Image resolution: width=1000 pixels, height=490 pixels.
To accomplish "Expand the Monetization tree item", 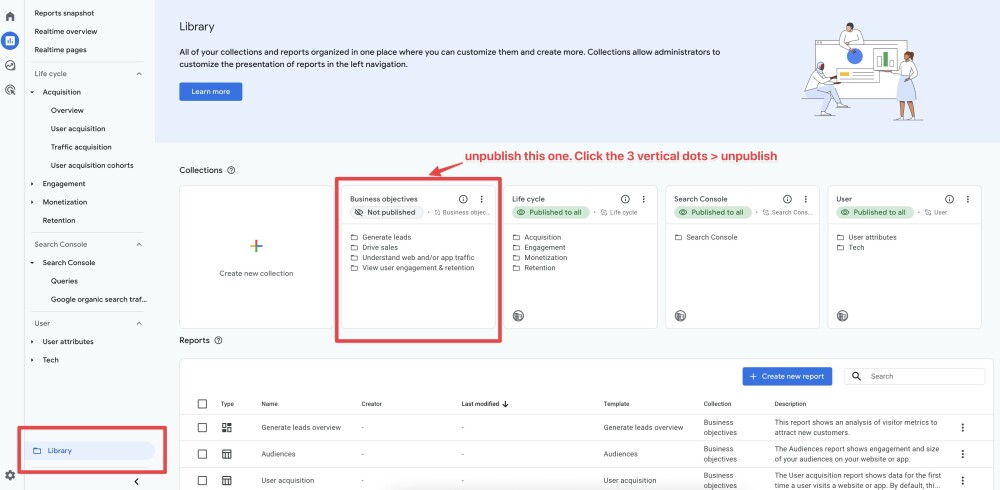I will click(x=33, y=202).
